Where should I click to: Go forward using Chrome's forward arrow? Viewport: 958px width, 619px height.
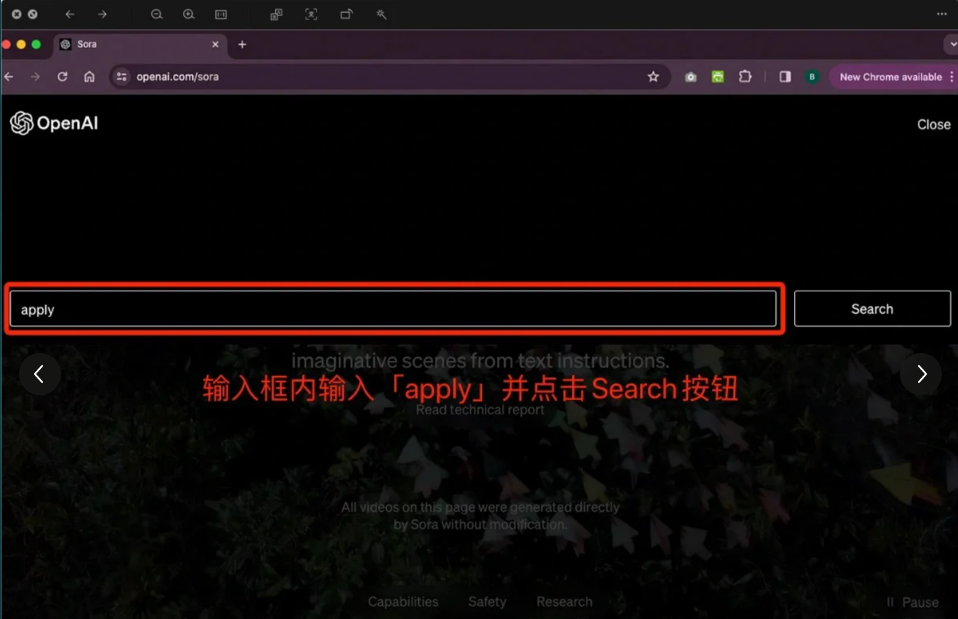(35, 76)
